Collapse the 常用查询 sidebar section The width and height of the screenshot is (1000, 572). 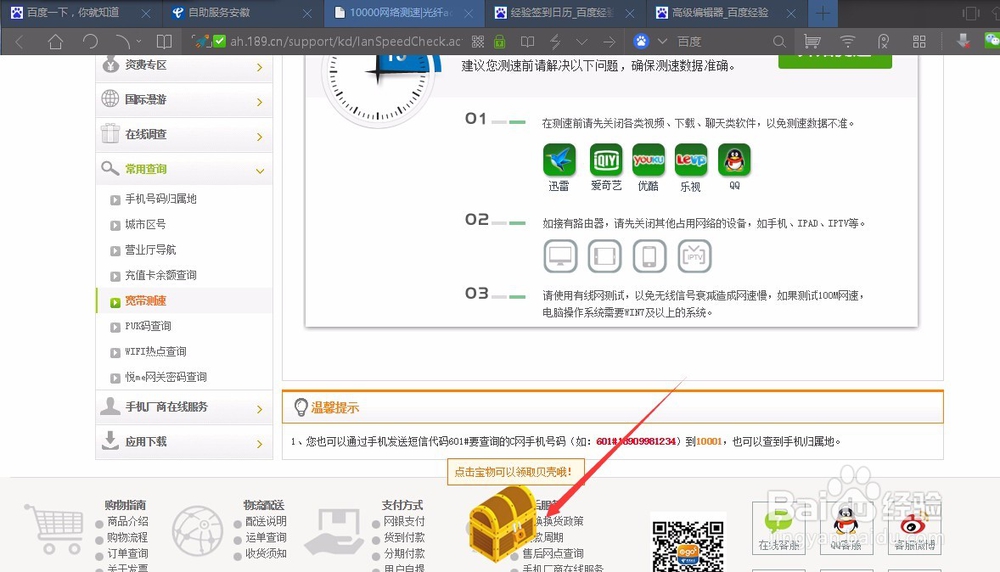click(x=184, y=169)
